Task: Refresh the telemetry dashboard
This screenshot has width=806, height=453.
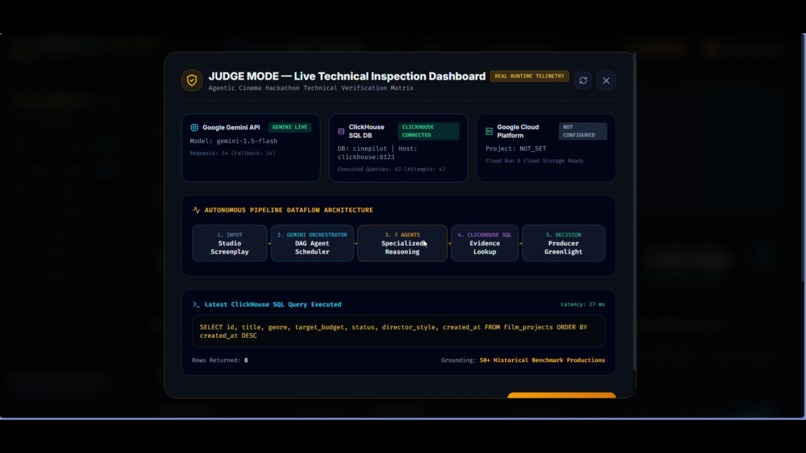Action: pos(583,80)
